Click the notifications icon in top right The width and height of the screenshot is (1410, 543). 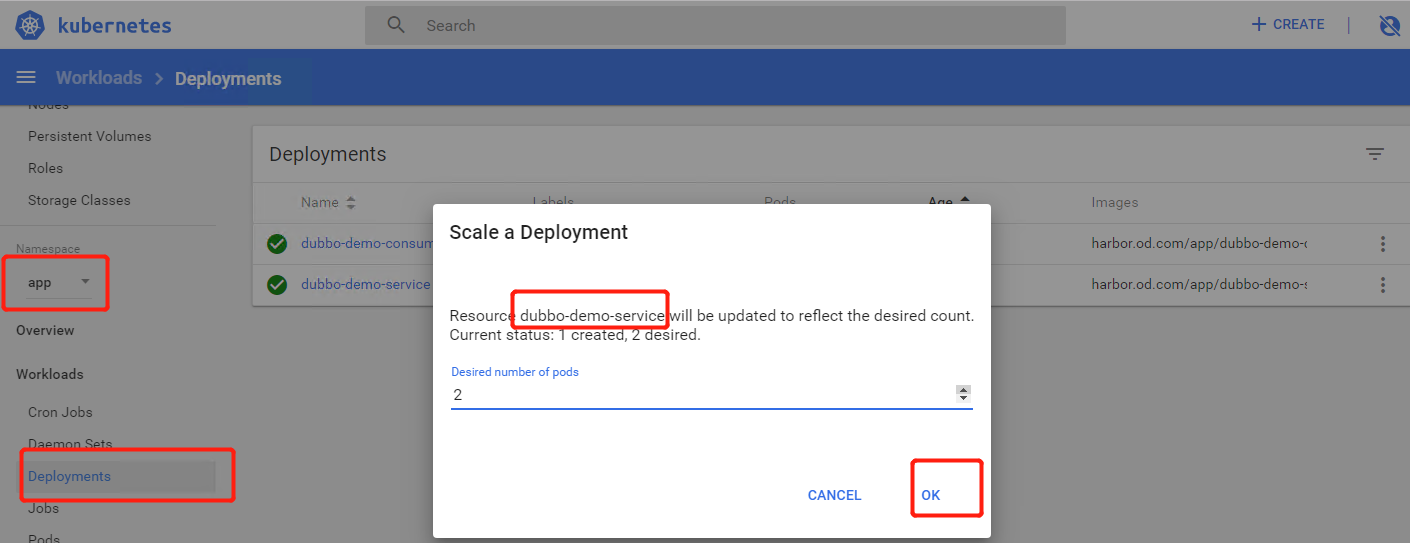[1389, 26]
